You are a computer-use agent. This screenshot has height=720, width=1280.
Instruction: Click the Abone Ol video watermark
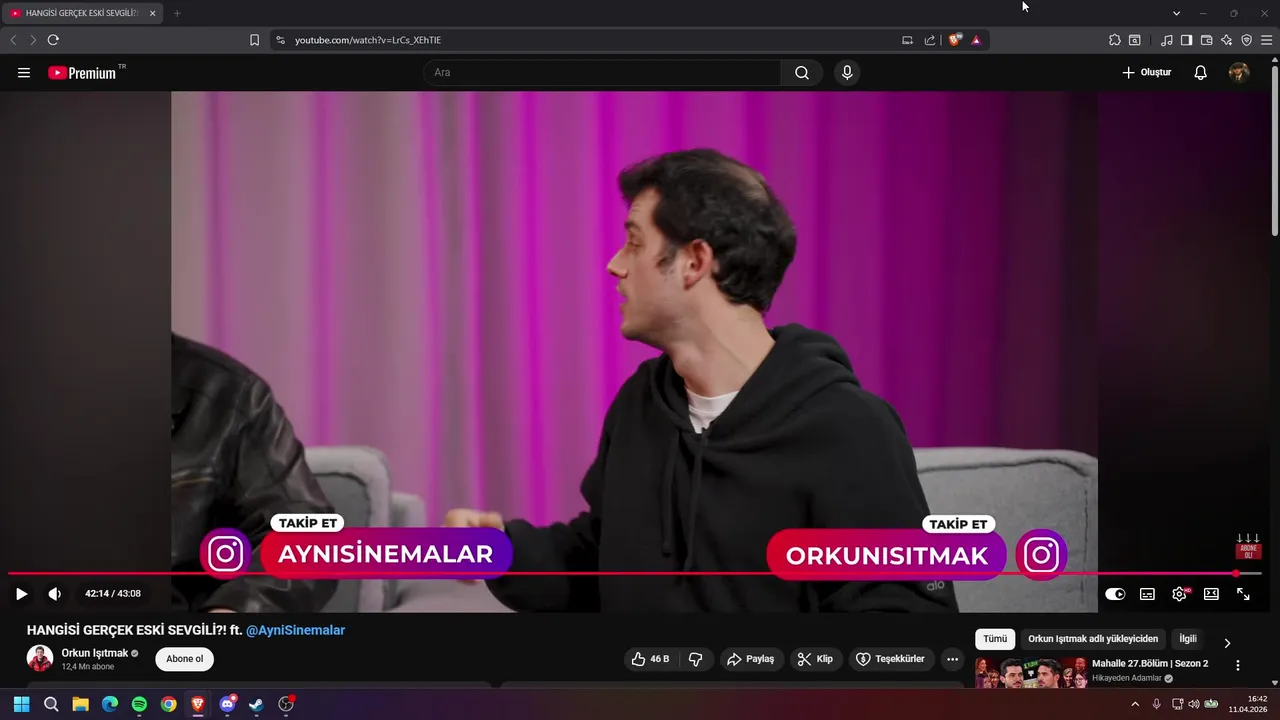coord(1248,547)
